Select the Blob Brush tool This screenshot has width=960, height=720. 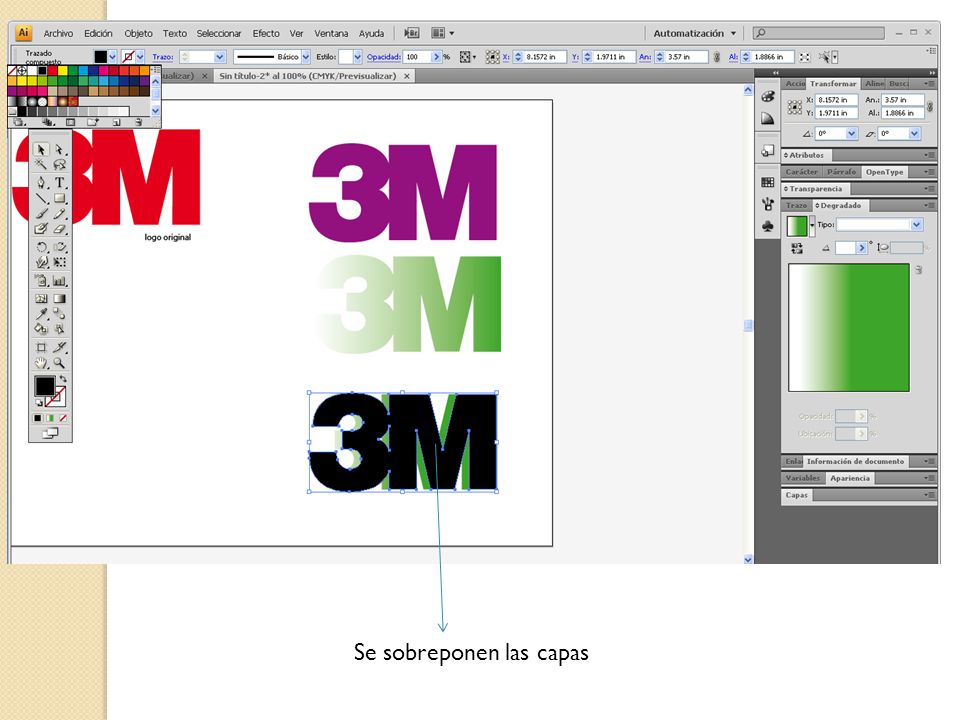click(41, 228)
